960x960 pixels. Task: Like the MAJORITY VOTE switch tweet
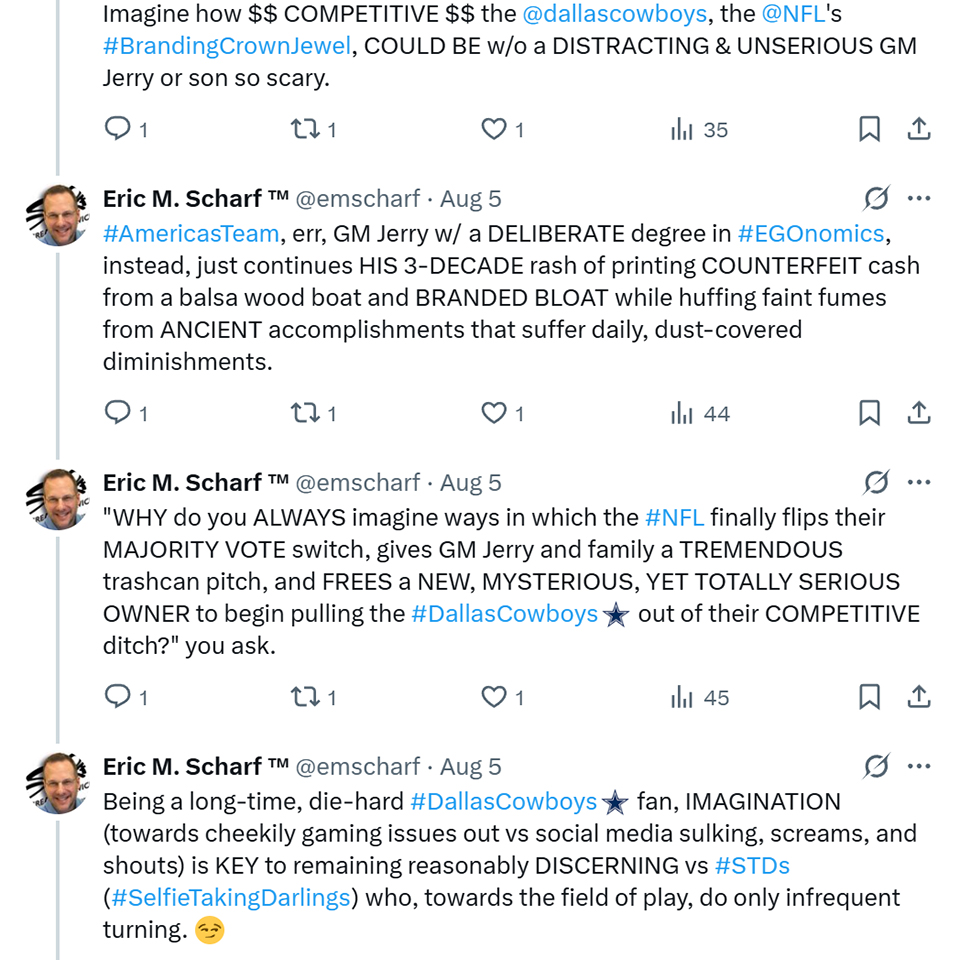click(x=494, y=697)
